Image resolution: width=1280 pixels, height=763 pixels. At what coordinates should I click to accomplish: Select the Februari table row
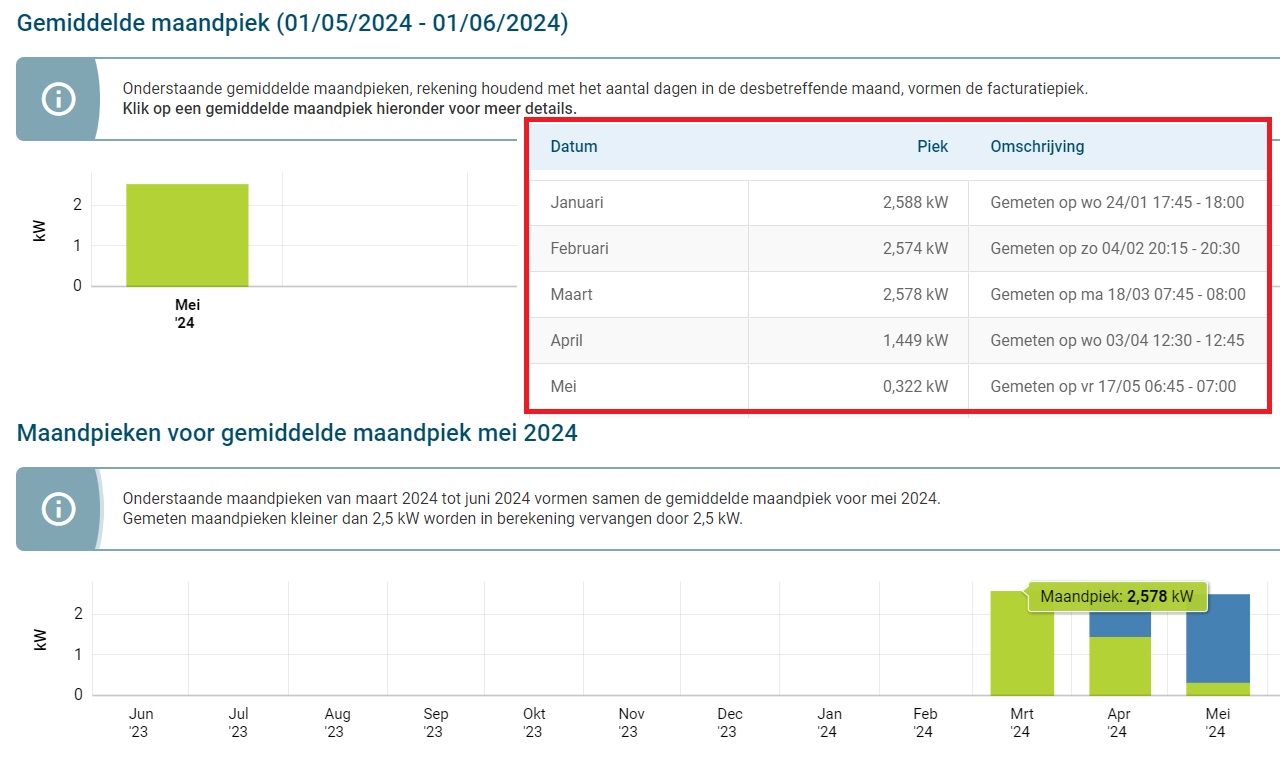(579, 248)
